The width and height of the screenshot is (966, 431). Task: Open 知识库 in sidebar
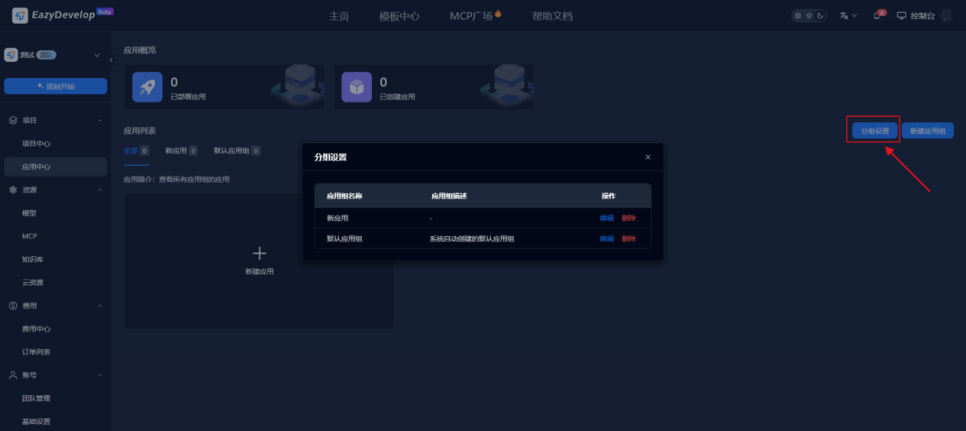[32, 259]
